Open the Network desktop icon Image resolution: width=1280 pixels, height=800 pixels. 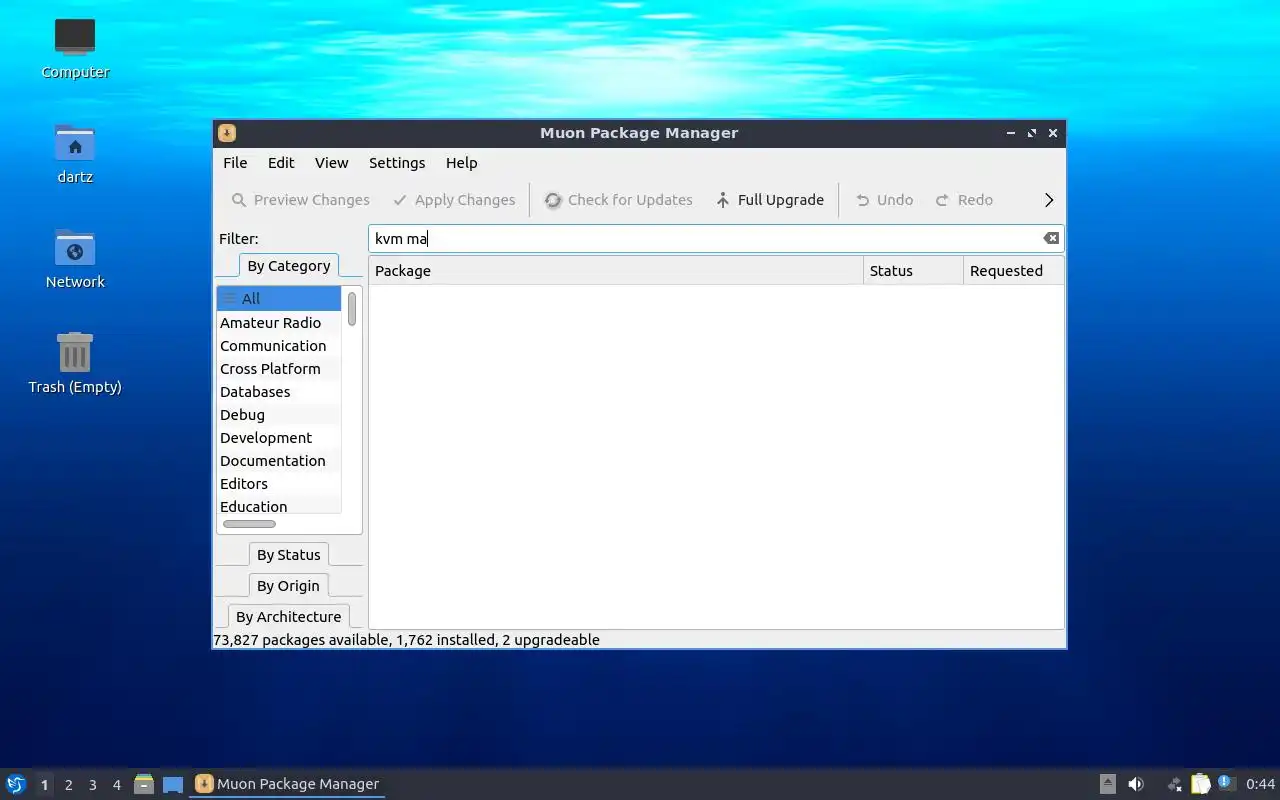[x=75, y=258]
